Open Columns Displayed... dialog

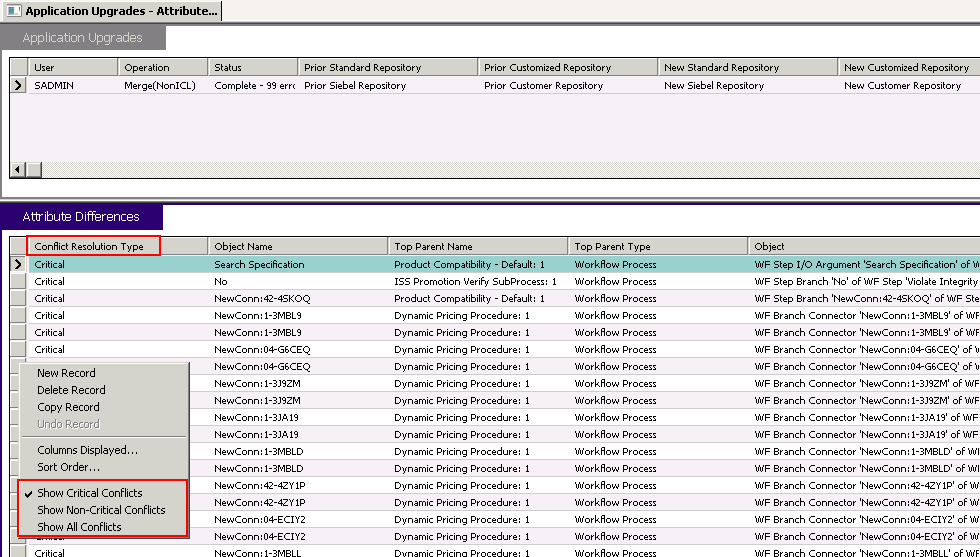[x=87, y=450]
